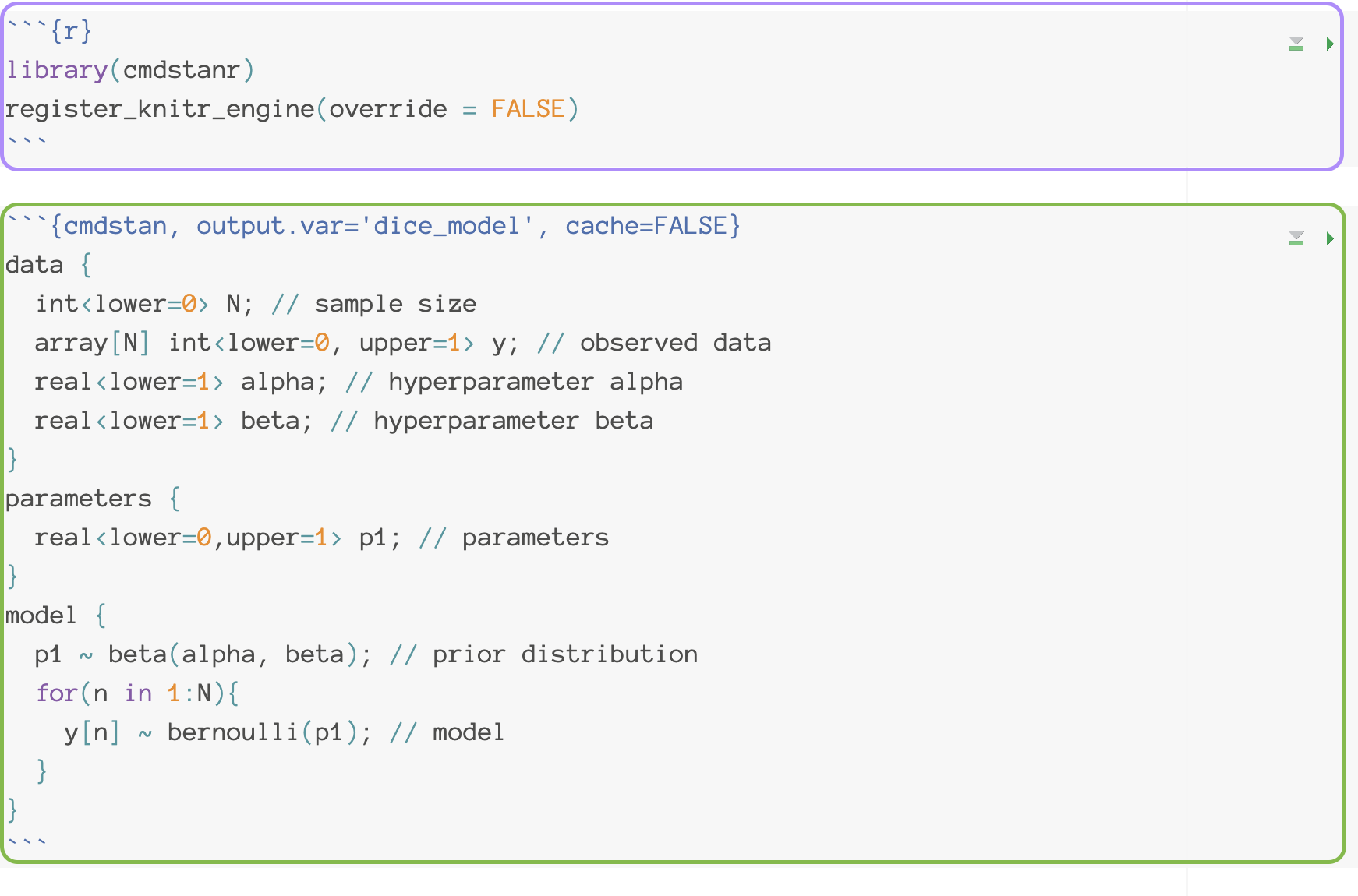Click the '// prior distribution' comment
Viewport: 1358px width, 896px height.
(x=543, y=654)
